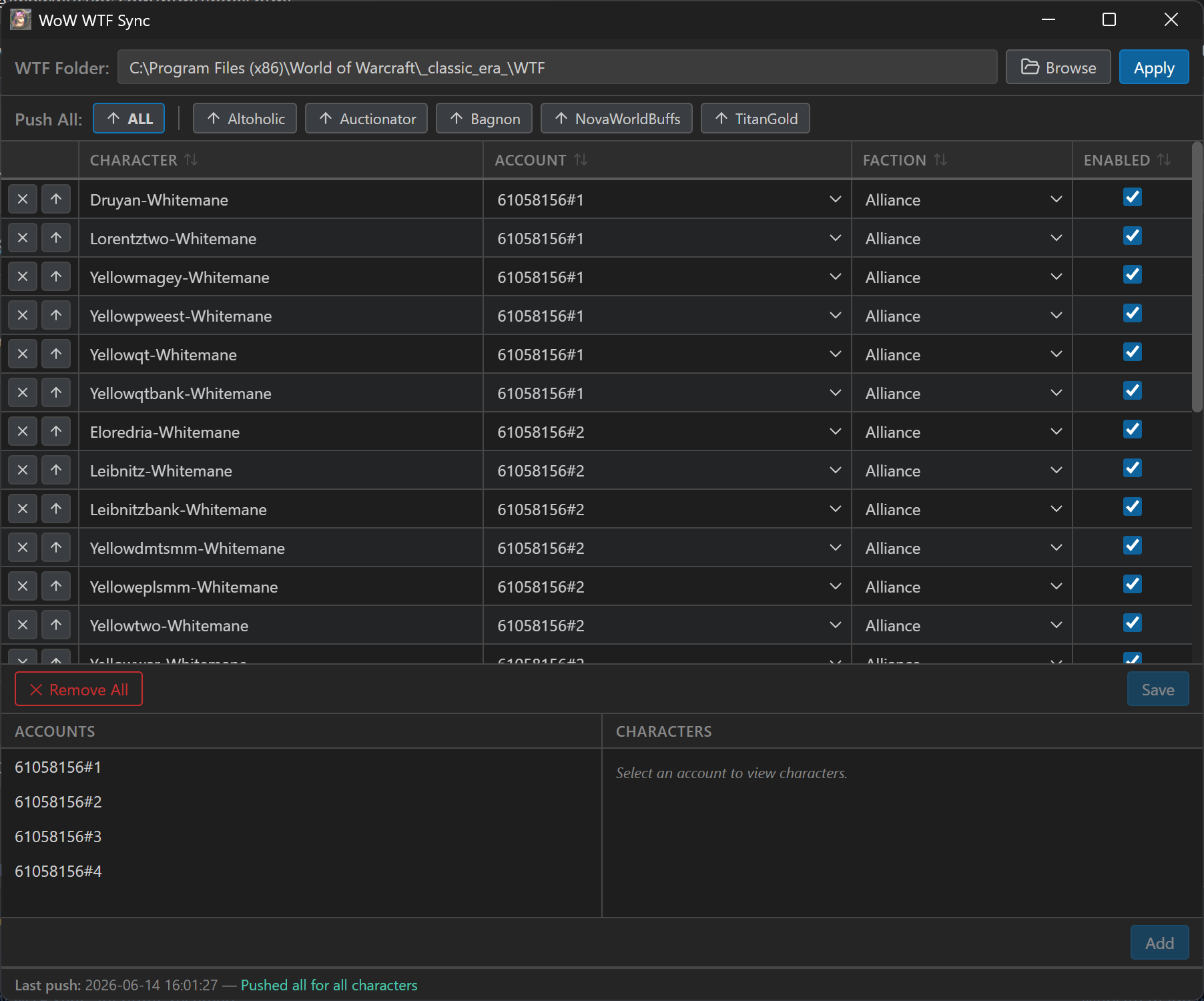The image size is (1204, 1001).
Task: Toggle Enabled for Yellowqtbank-Whitemane
Action: coord(1133,390)
